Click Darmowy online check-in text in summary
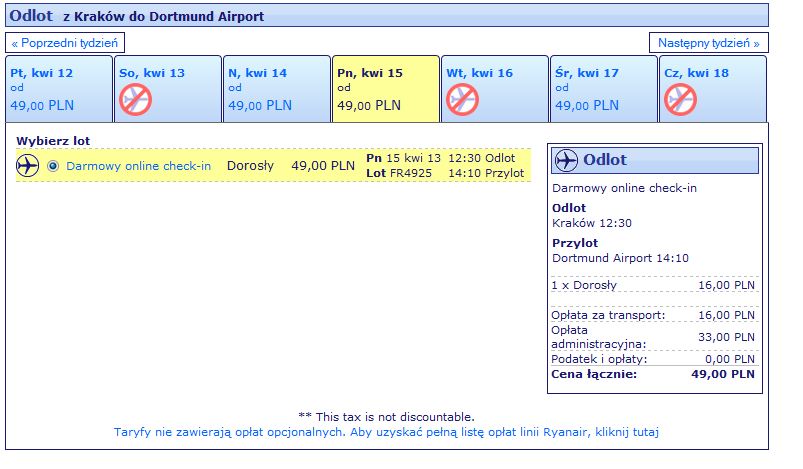The height and width of the screenshot is (469, 803). (x=624, y=188)
